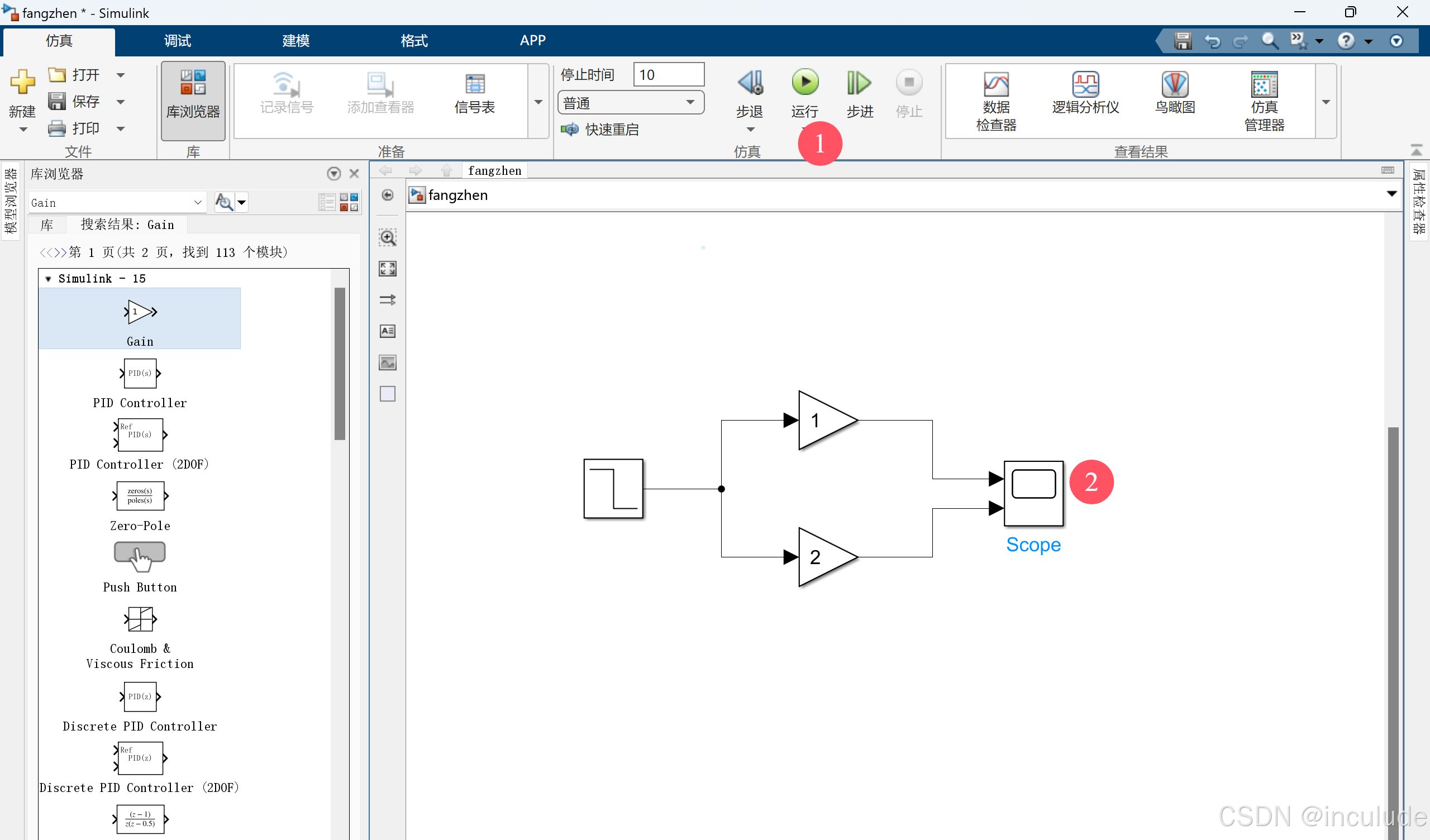Click the Step Forward (步进) icon
Screen dimensions: 1430x840
(859, 83)
